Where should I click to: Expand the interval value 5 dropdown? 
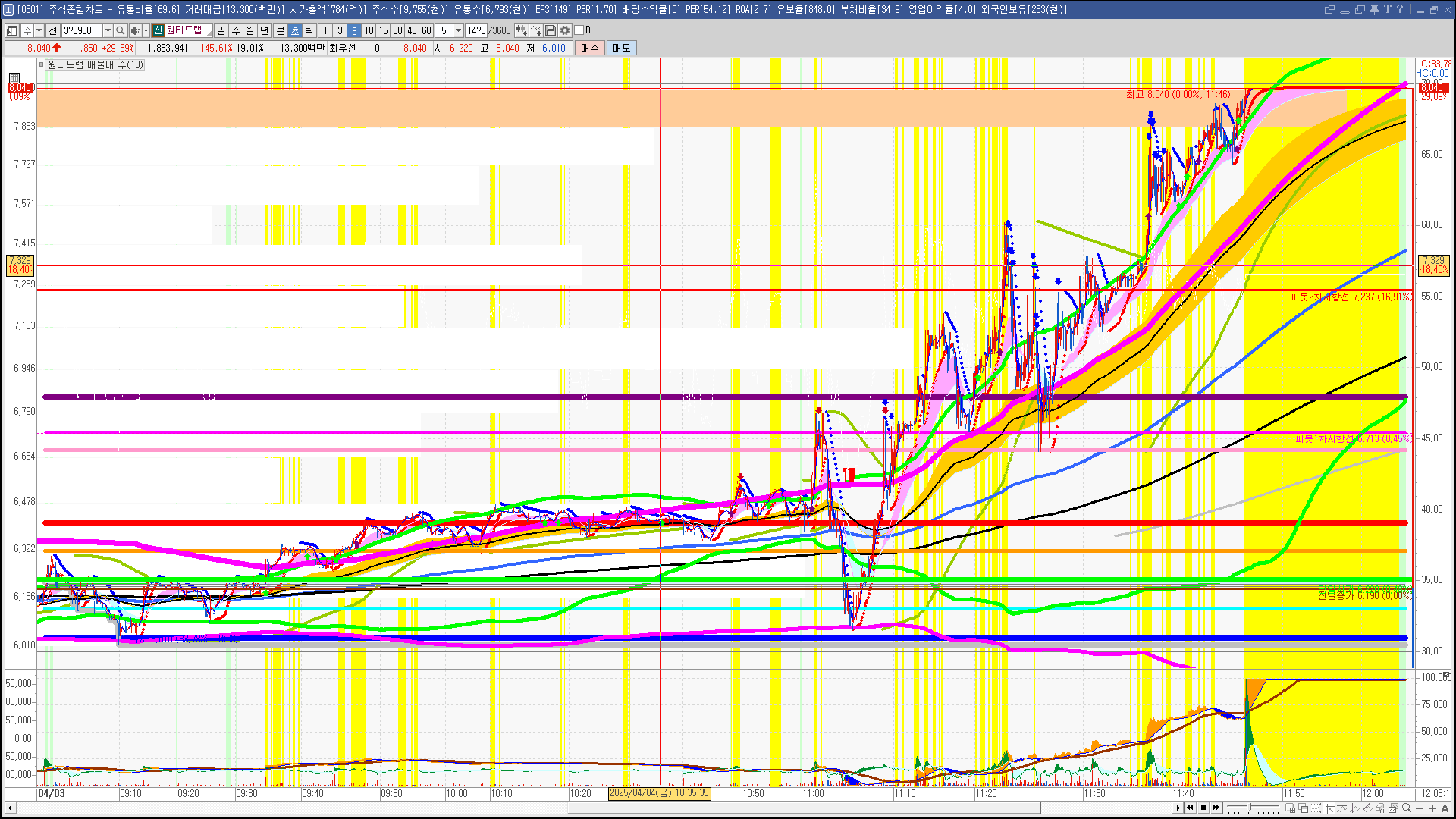(x=458, y=30)
